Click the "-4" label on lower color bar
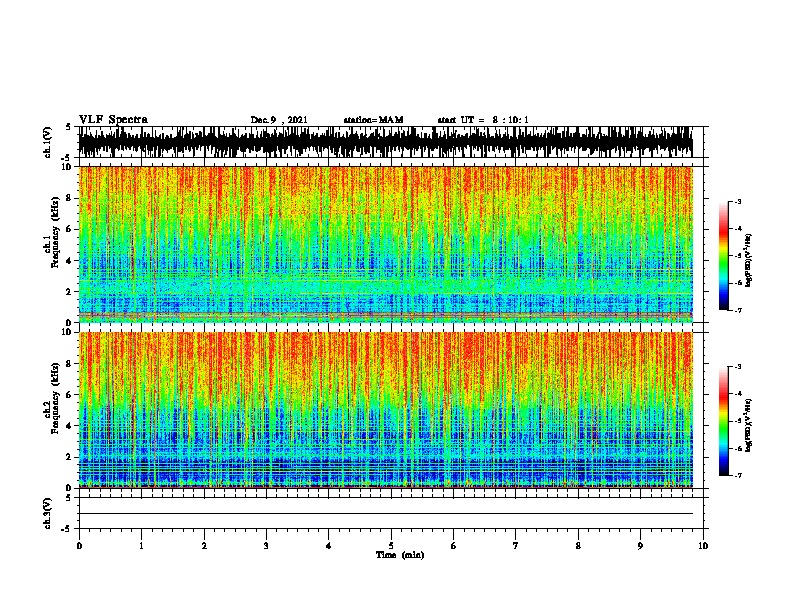 pyautogui.click(x=737, y=393)
